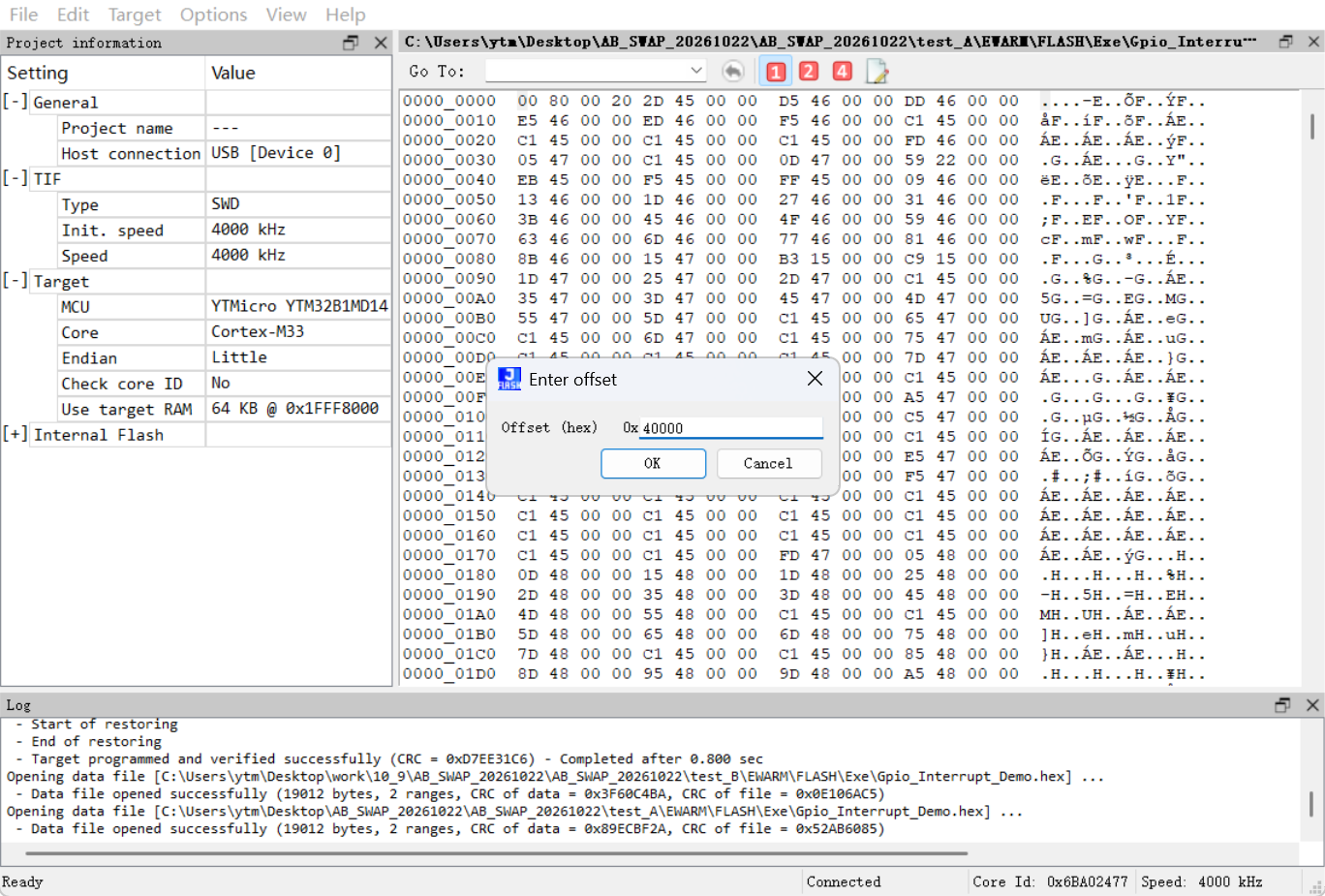Float the Log panel
1325x896 pixels.
pos(1282,705)
